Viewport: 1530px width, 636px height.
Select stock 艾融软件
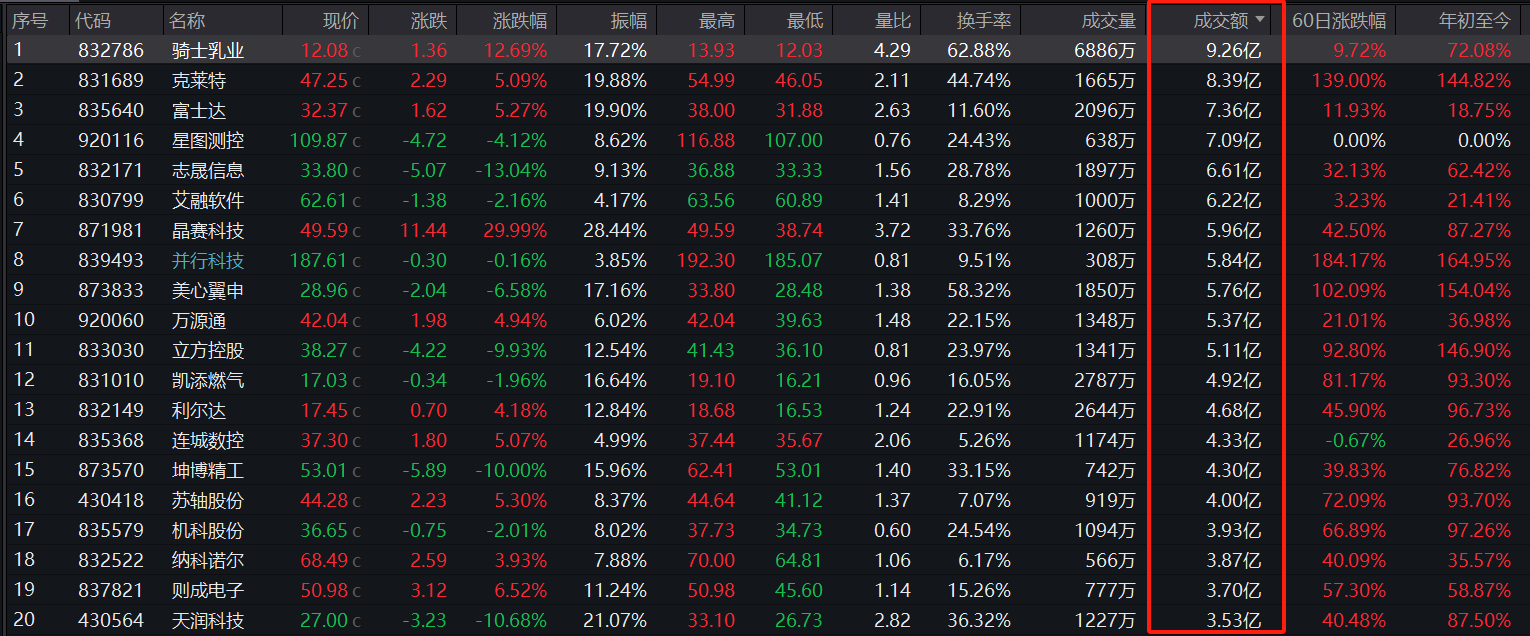[x=207, y=200]
